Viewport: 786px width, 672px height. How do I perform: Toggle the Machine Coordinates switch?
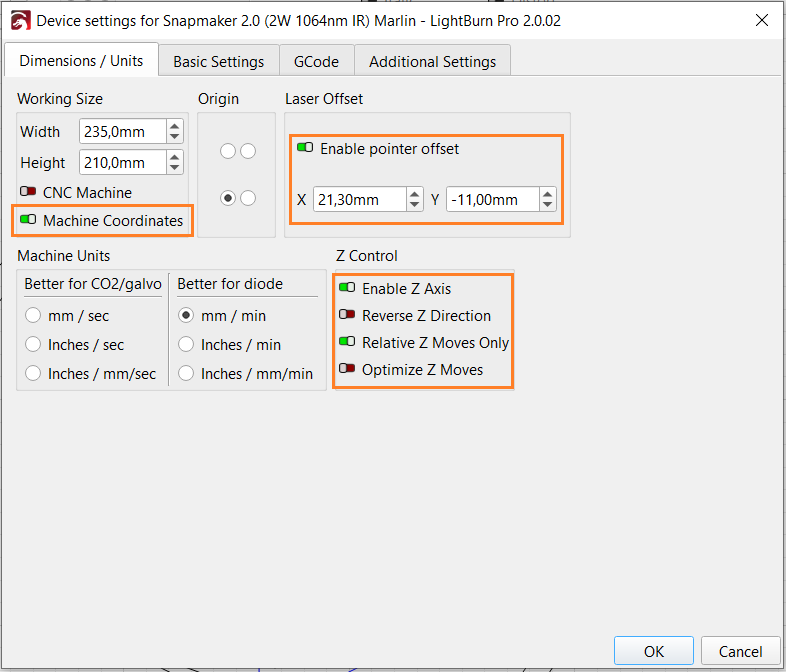click(28, 219)
